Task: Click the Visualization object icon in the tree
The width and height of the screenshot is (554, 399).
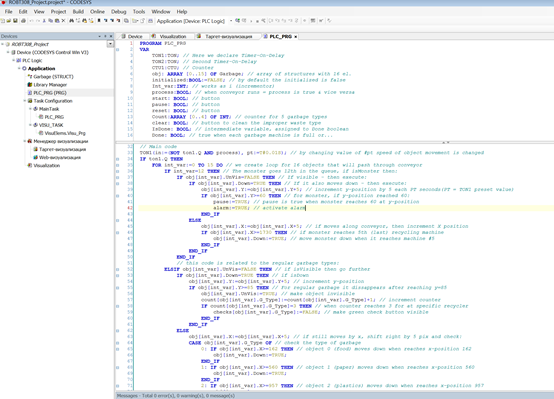Action: [30, 166]
